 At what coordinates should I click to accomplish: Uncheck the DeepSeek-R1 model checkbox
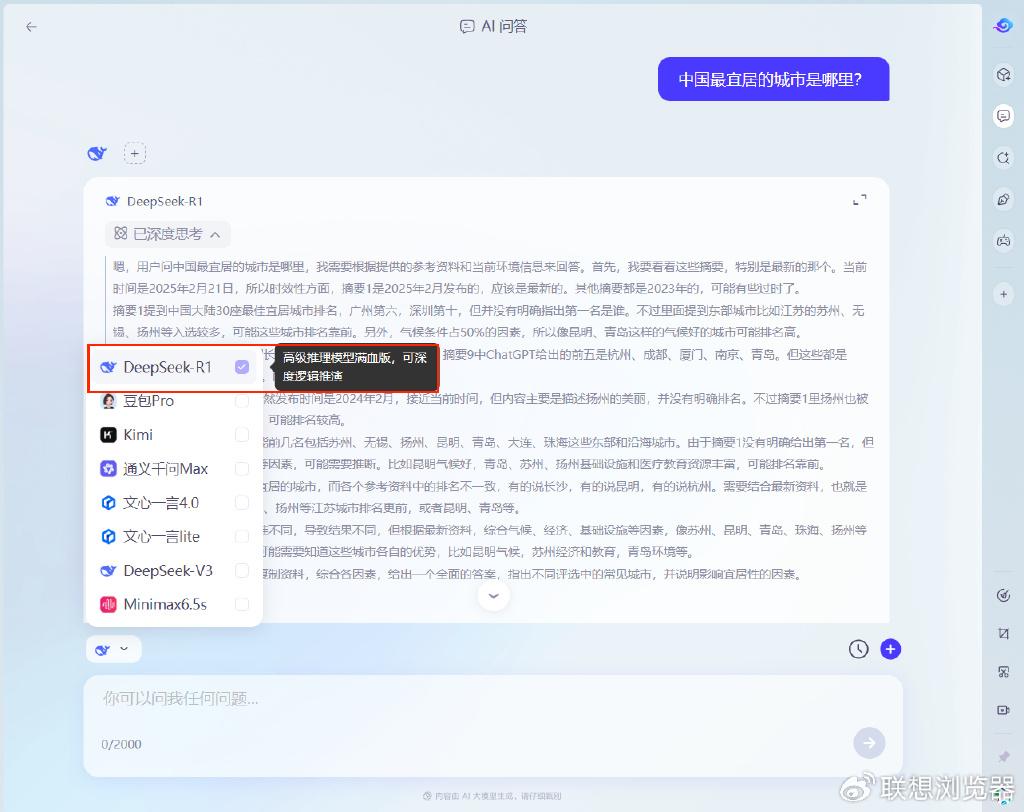click(242, 367)
